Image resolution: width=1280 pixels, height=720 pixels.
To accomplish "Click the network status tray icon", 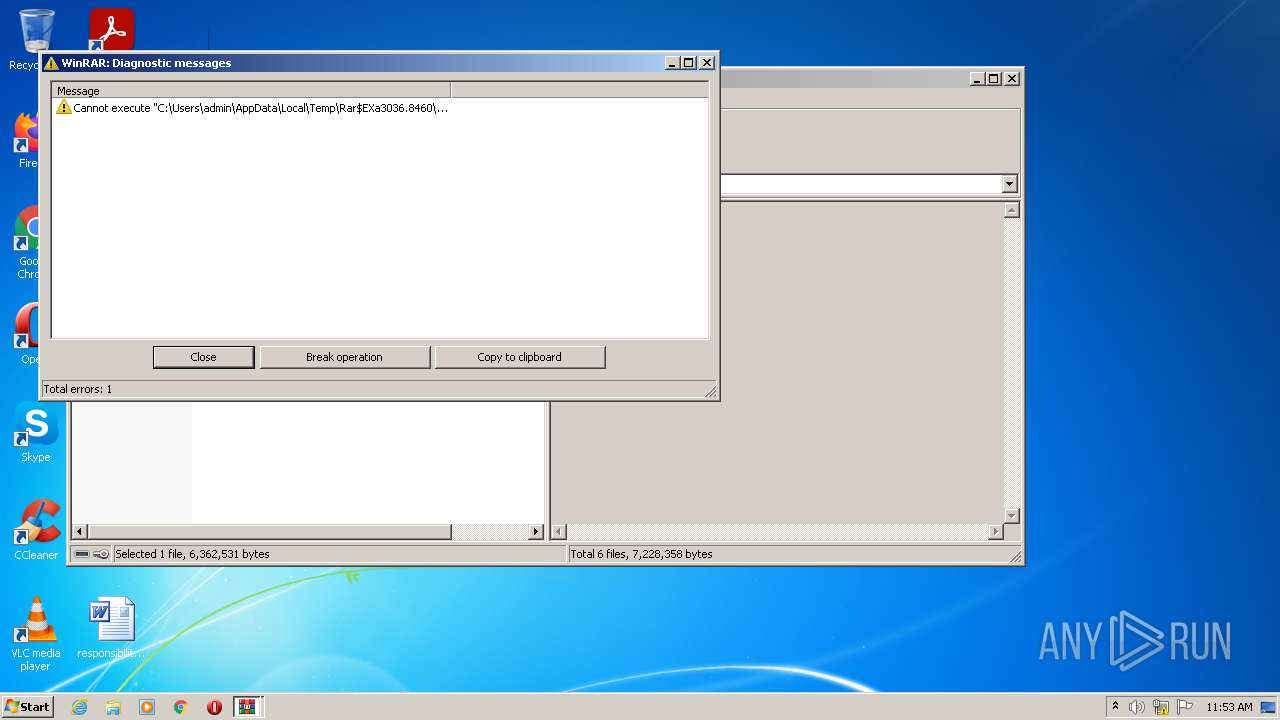I will [x=1161, y=707].
